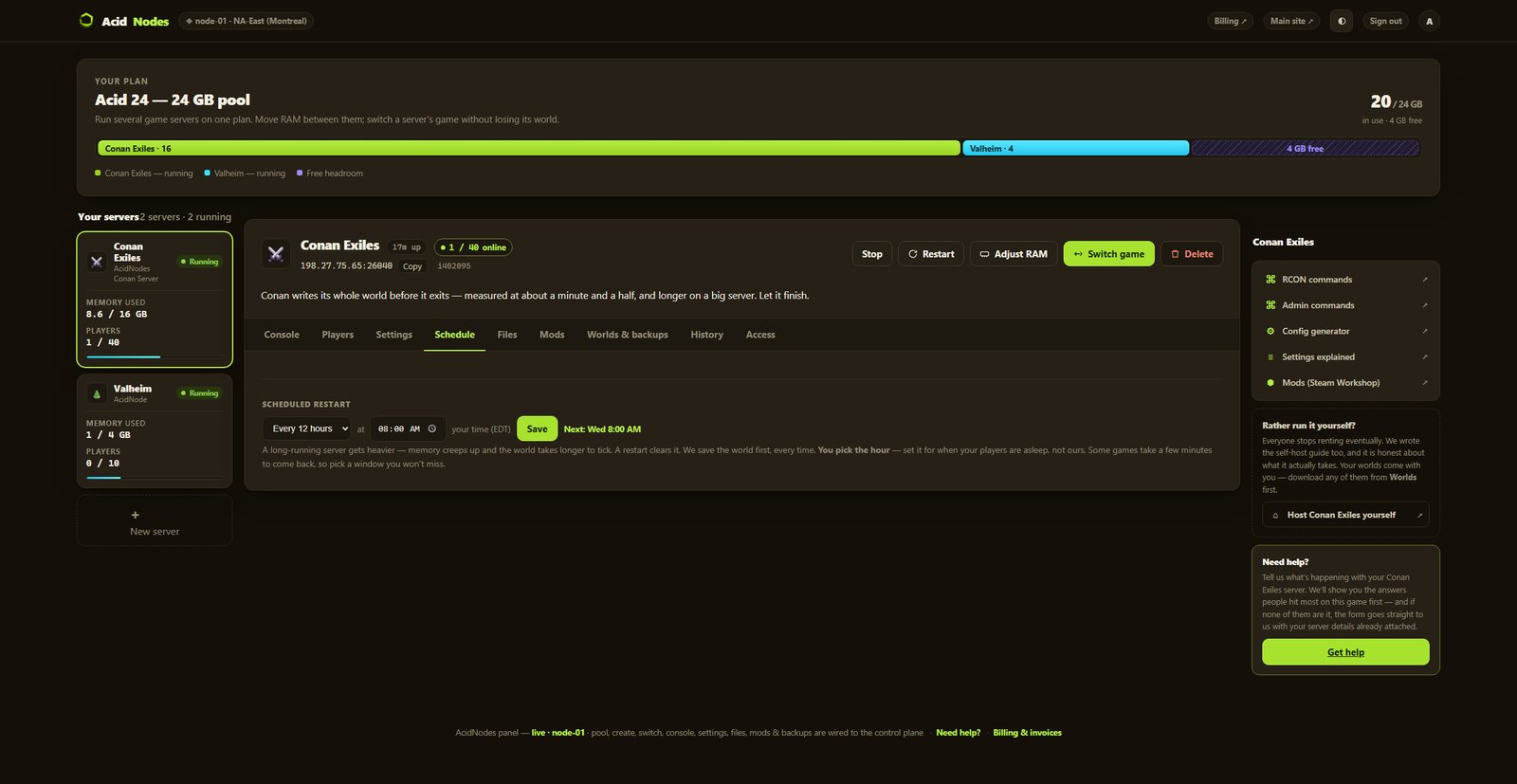Click the Running badge on the Conan Exiles card
1517x784 pixels.
tap(200, 262)
